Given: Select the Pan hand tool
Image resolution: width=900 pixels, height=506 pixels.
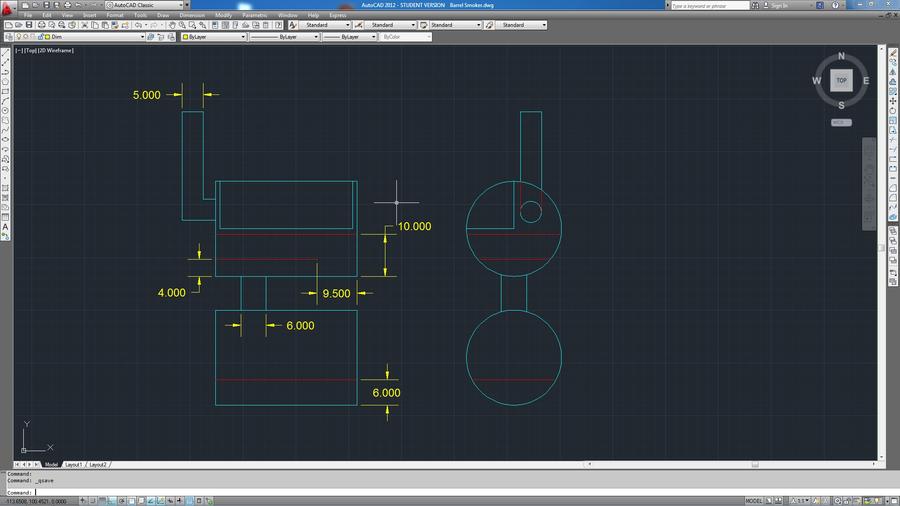Looking at the screenshot, I should coord(172,25).
